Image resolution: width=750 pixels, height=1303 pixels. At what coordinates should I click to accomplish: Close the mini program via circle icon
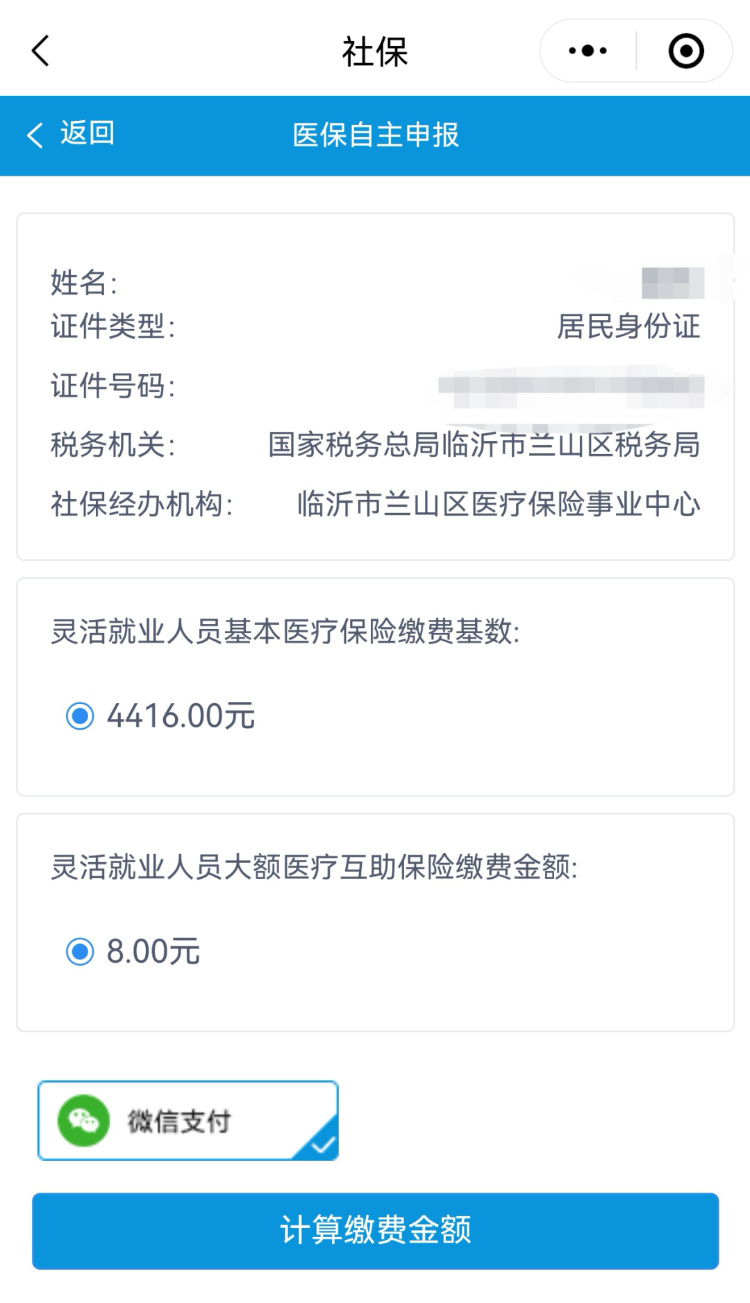coord(686,51)
